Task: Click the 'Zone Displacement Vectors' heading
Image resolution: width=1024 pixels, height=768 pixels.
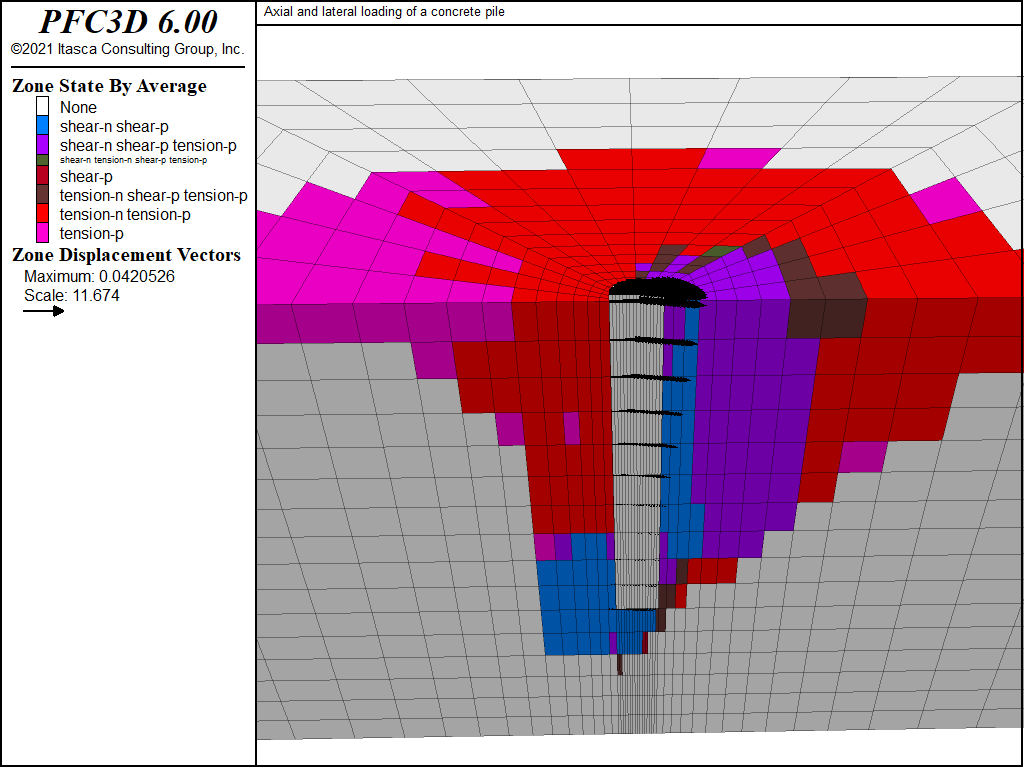Action: (x=126, y=255)
